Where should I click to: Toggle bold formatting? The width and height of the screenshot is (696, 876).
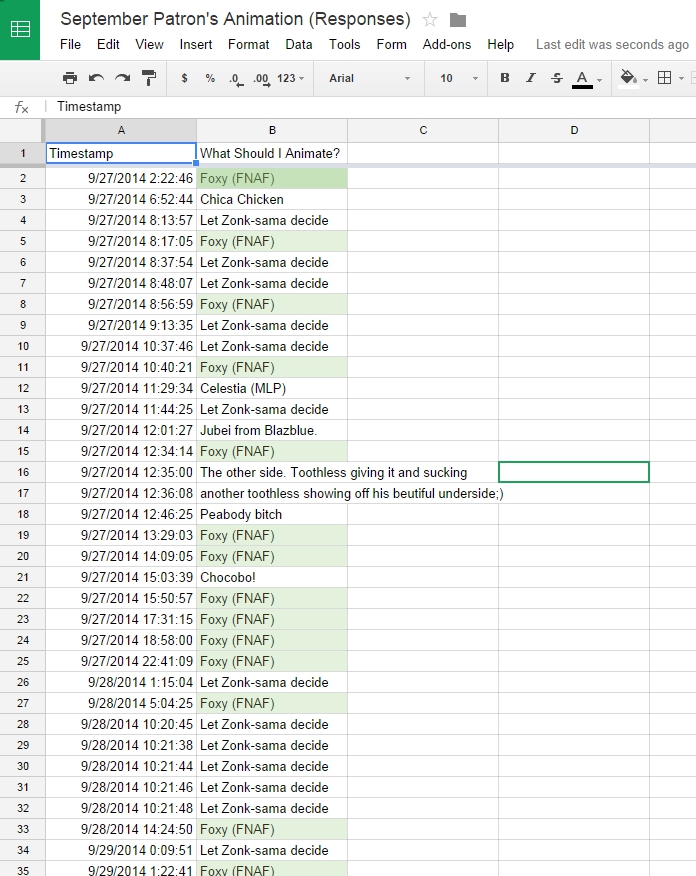(504, 78)
